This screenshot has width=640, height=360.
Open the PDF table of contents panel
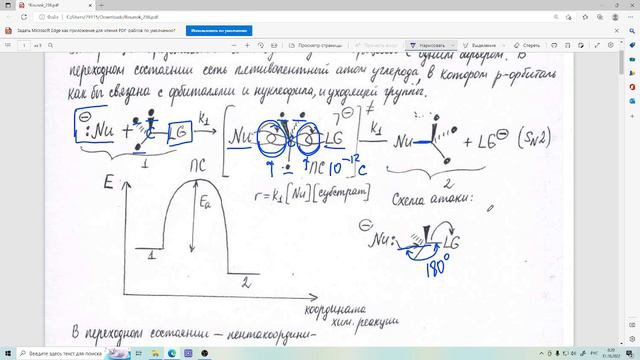click(x=8, y=45)
